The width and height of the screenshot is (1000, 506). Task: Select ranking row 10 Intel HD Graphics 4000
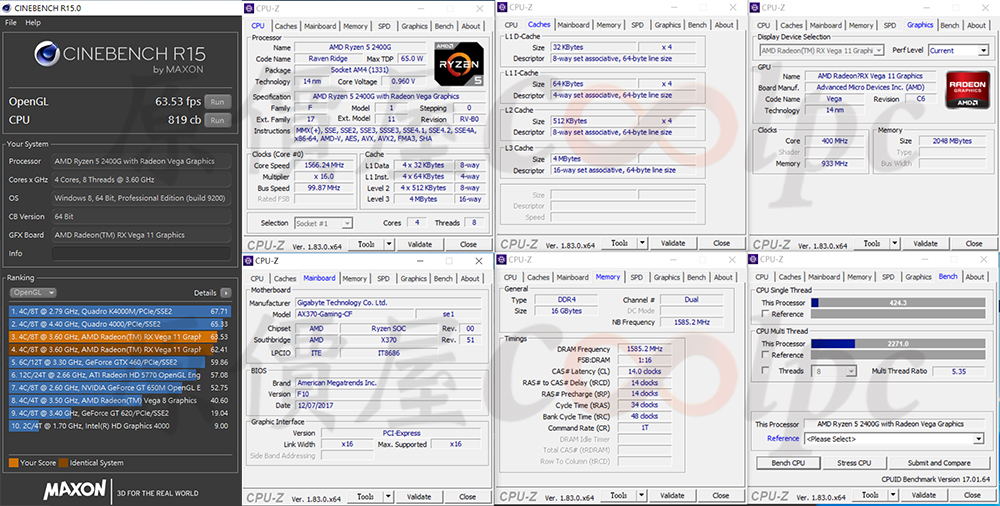[119, 426]
